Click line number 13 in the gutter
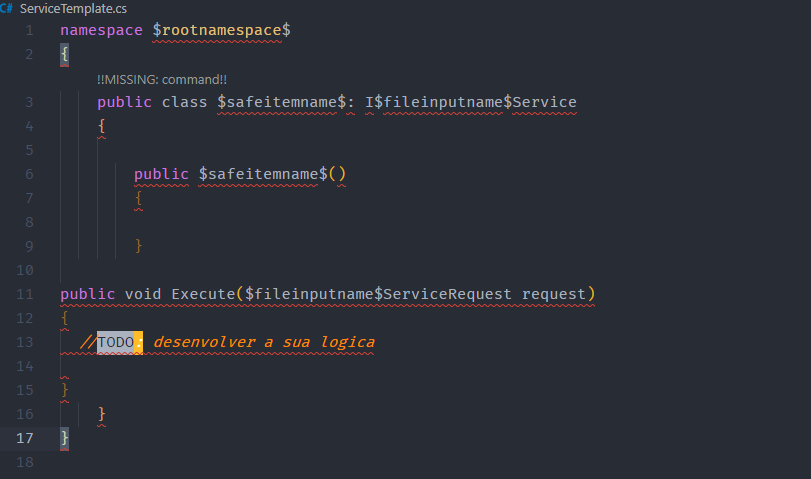 [25, 342]
